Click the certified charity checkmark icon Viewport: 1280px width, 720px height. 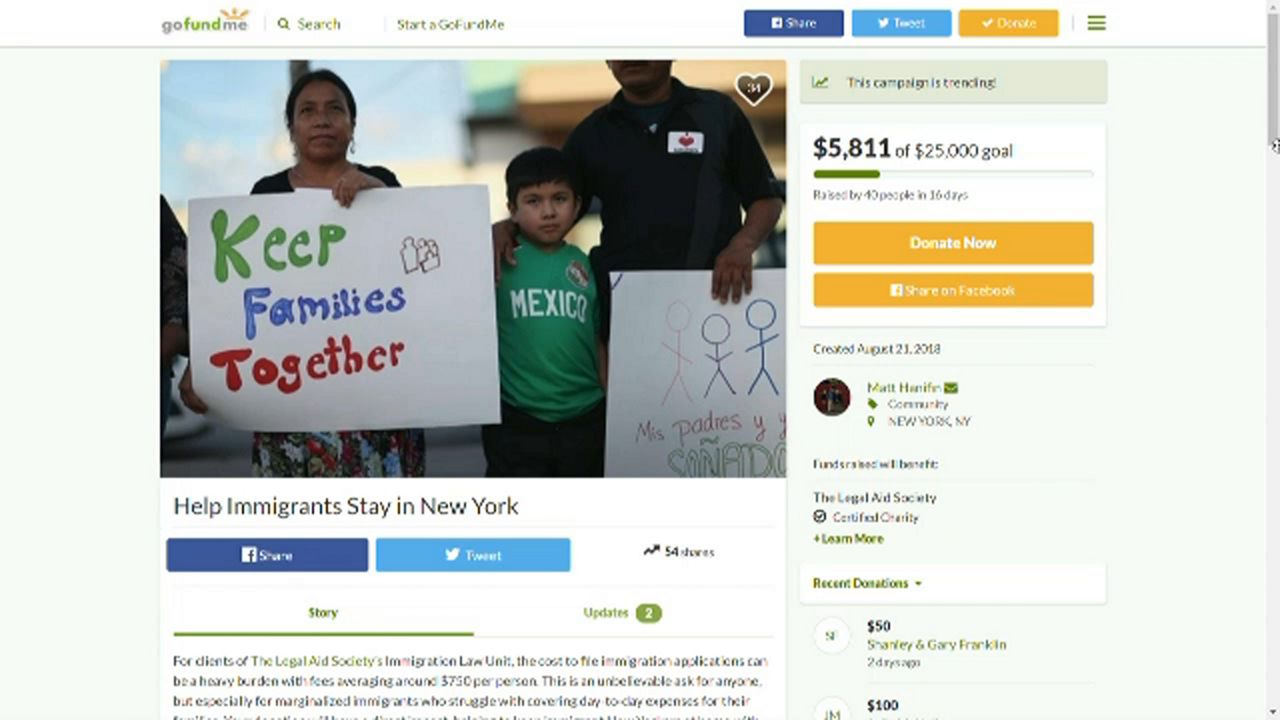pos(820,517)
